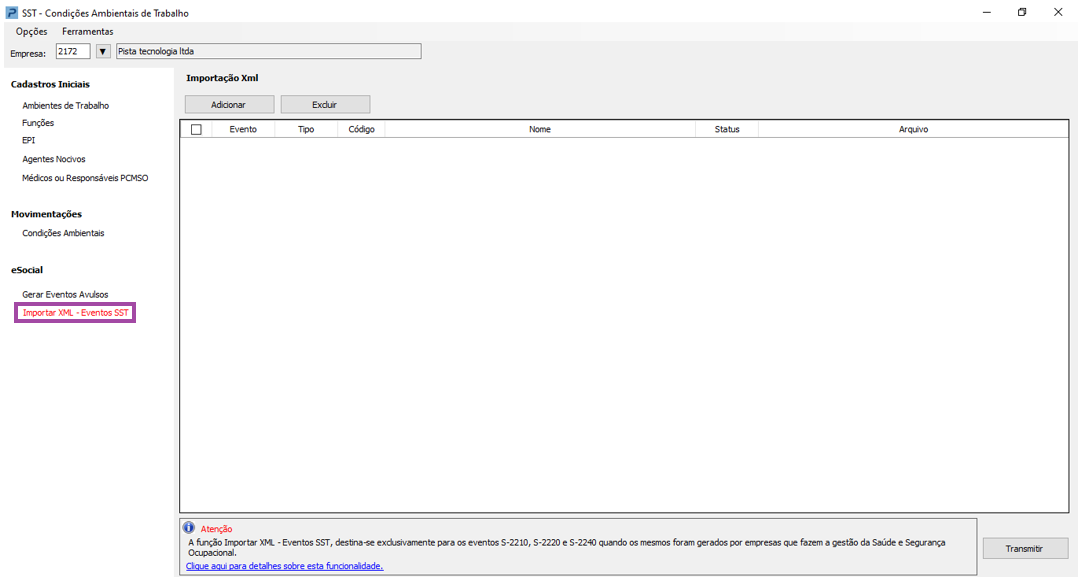Open the Ferramentas menu

[88, 32]
